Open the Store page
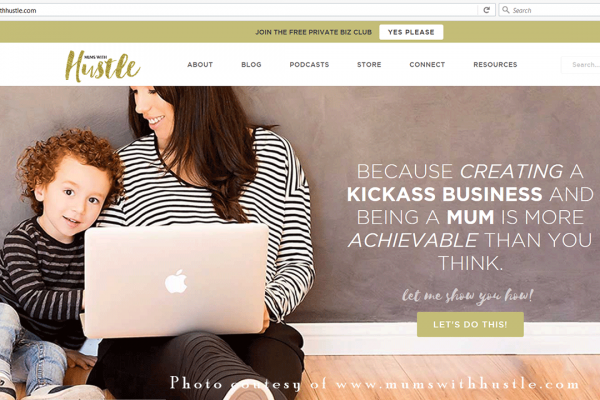The width and height of the screenshot is (600, 400). point(369,65)
